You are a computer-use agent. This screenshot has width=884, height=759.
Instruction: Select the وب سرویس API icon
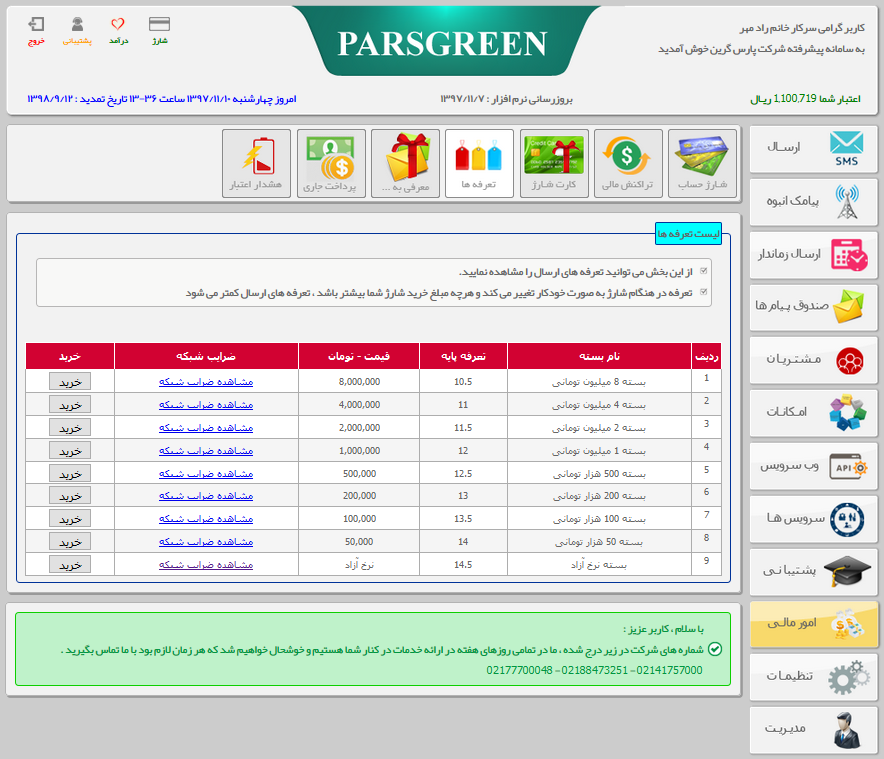point(814,466)
